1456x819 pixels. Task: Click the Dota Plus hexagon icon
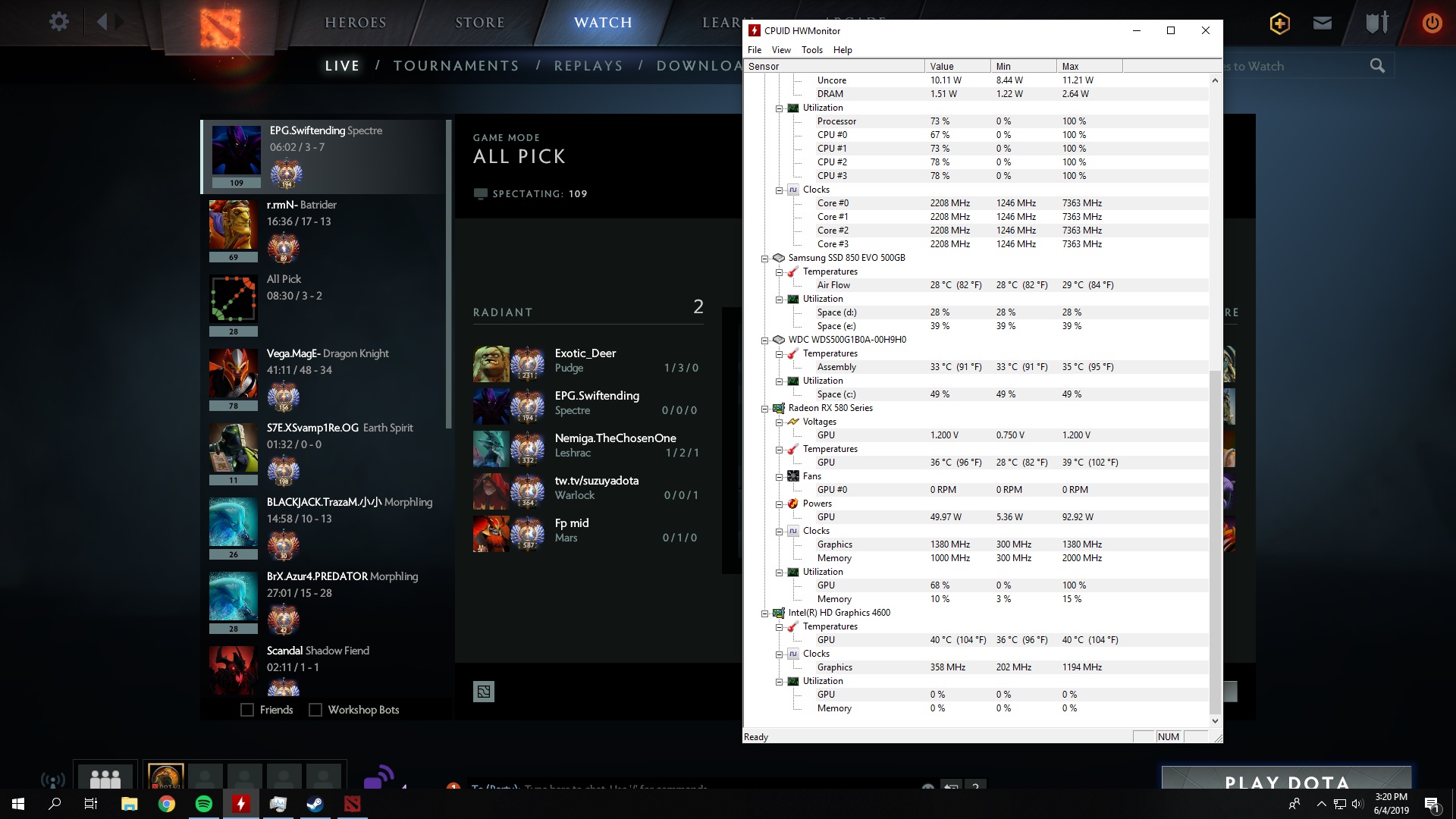(x=1279, y=24)
